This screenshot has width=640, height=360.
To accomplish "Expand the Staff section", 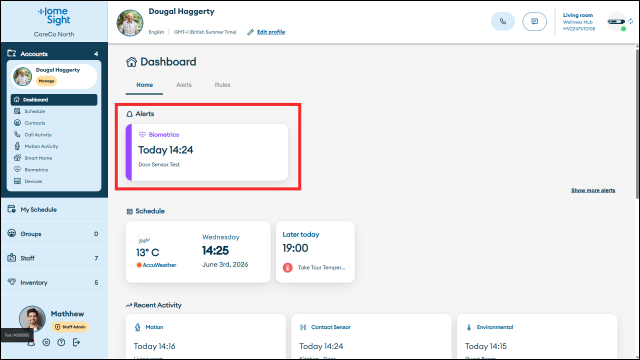I will 54,258.
